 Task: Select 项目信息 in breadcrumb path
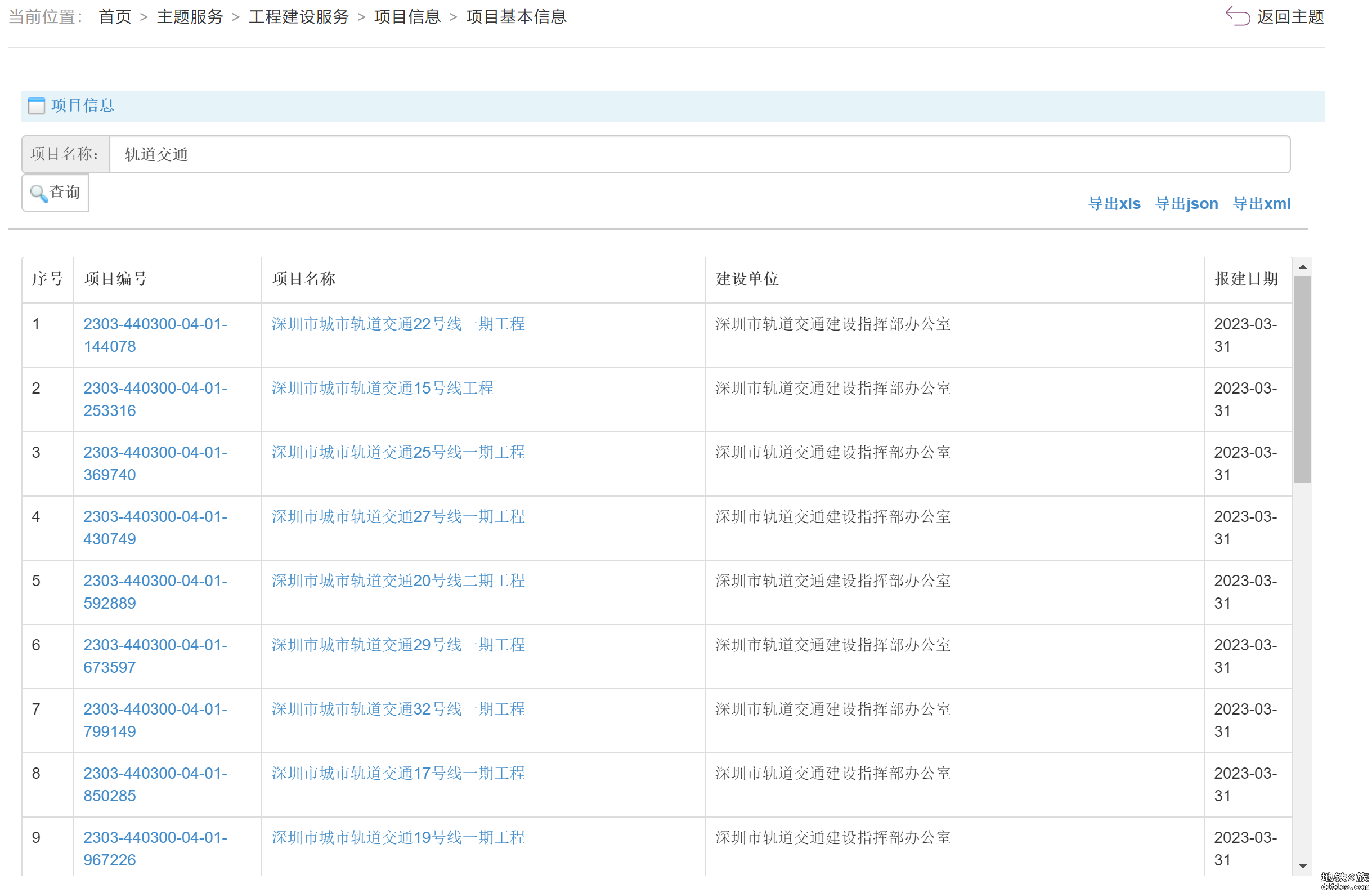(x=407, y=17)
